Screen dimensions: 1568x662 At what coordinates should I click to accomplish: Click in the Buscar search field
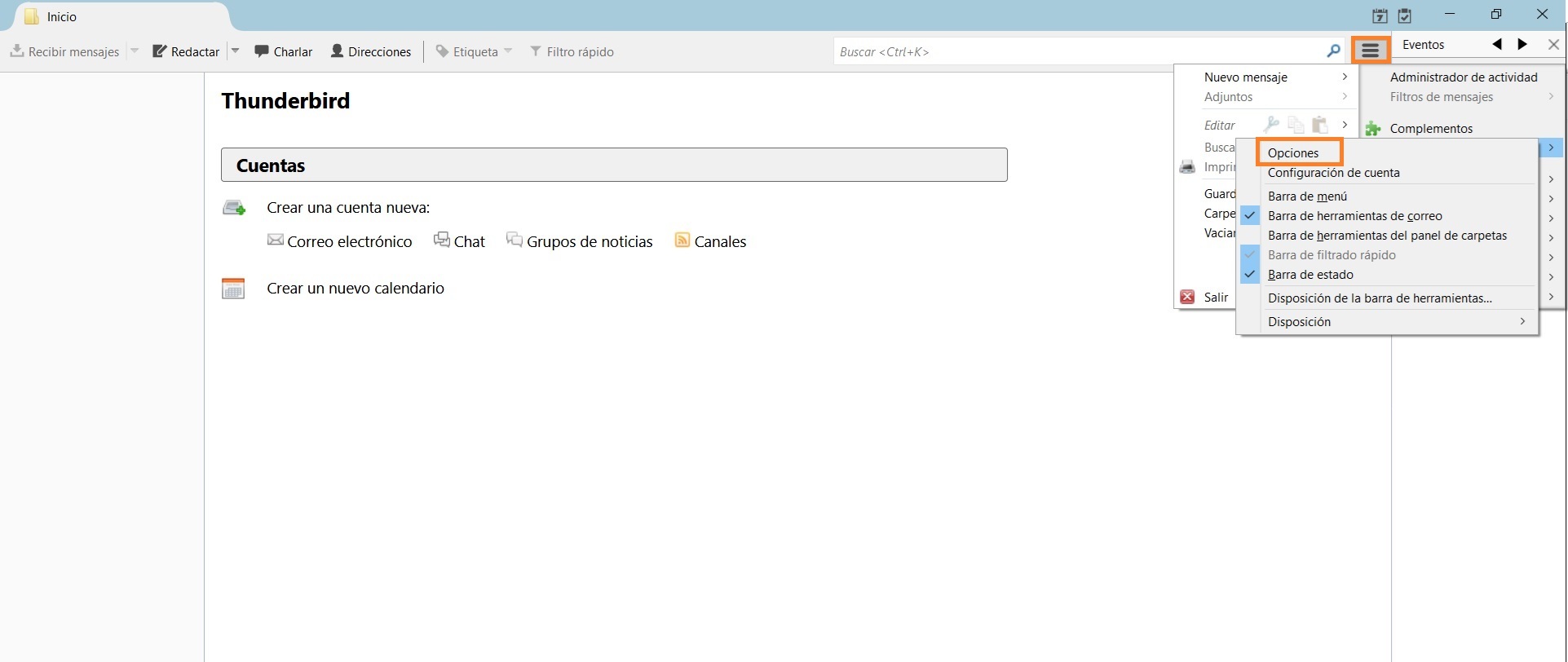(1076, 51)
